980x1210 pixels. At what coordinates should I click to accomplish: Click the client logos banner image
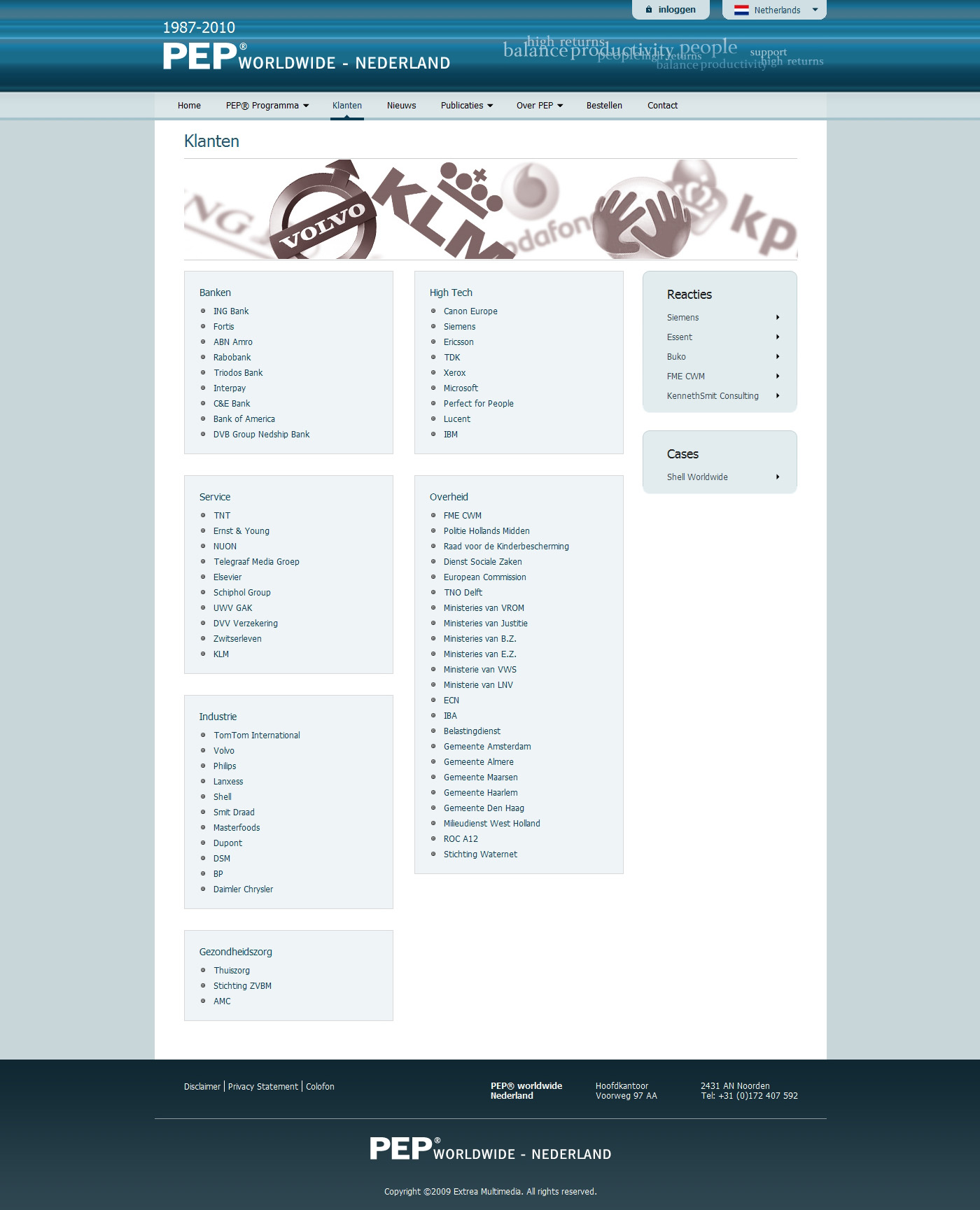point(491,209)
